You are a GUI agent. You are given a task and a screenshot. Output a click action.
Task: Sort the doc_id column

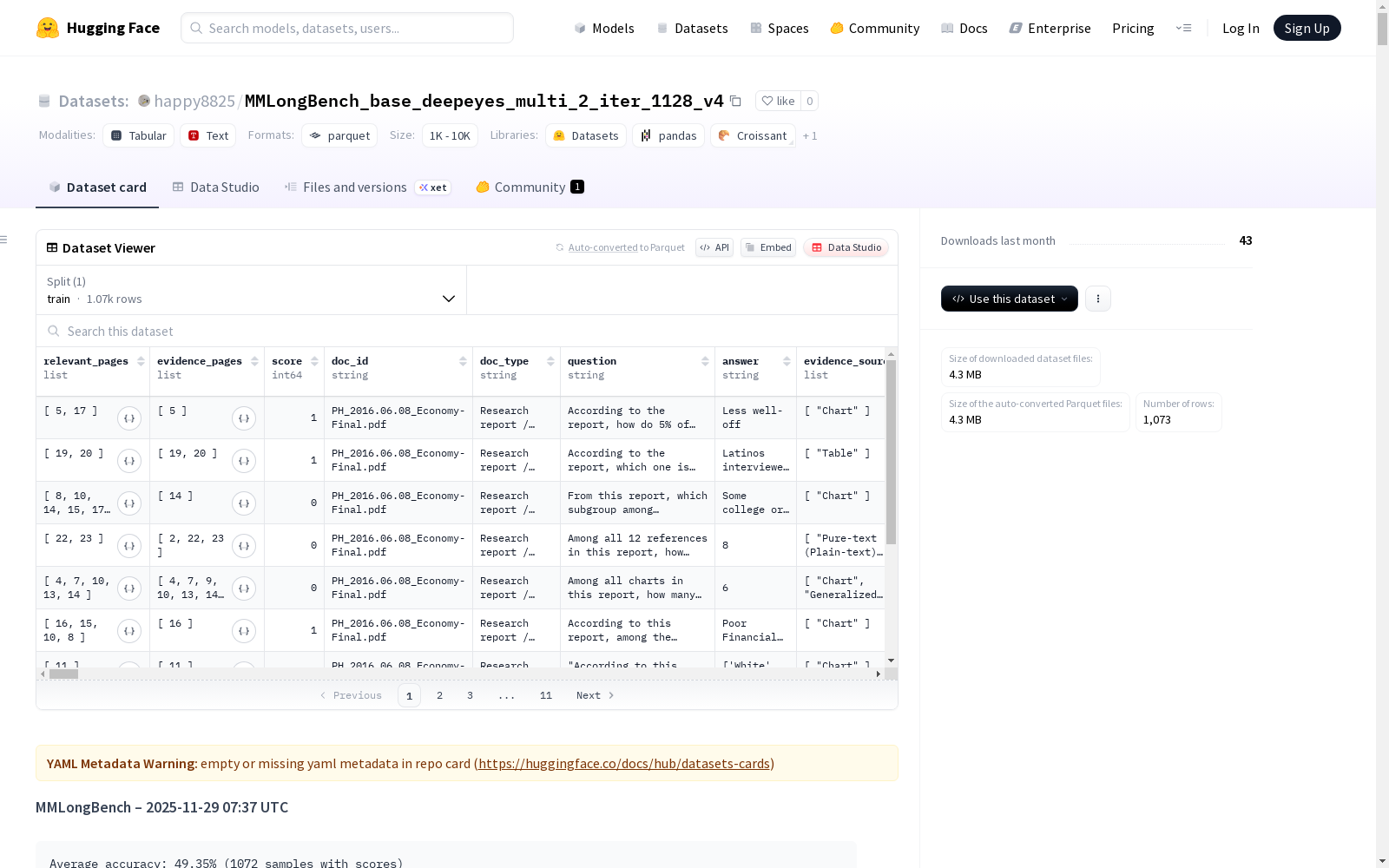point(463,361)
